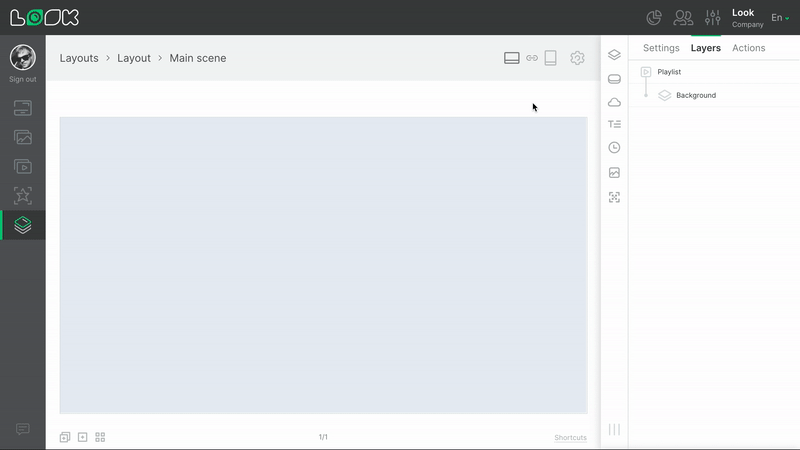Select the clock widget tool

coord(614,147)
